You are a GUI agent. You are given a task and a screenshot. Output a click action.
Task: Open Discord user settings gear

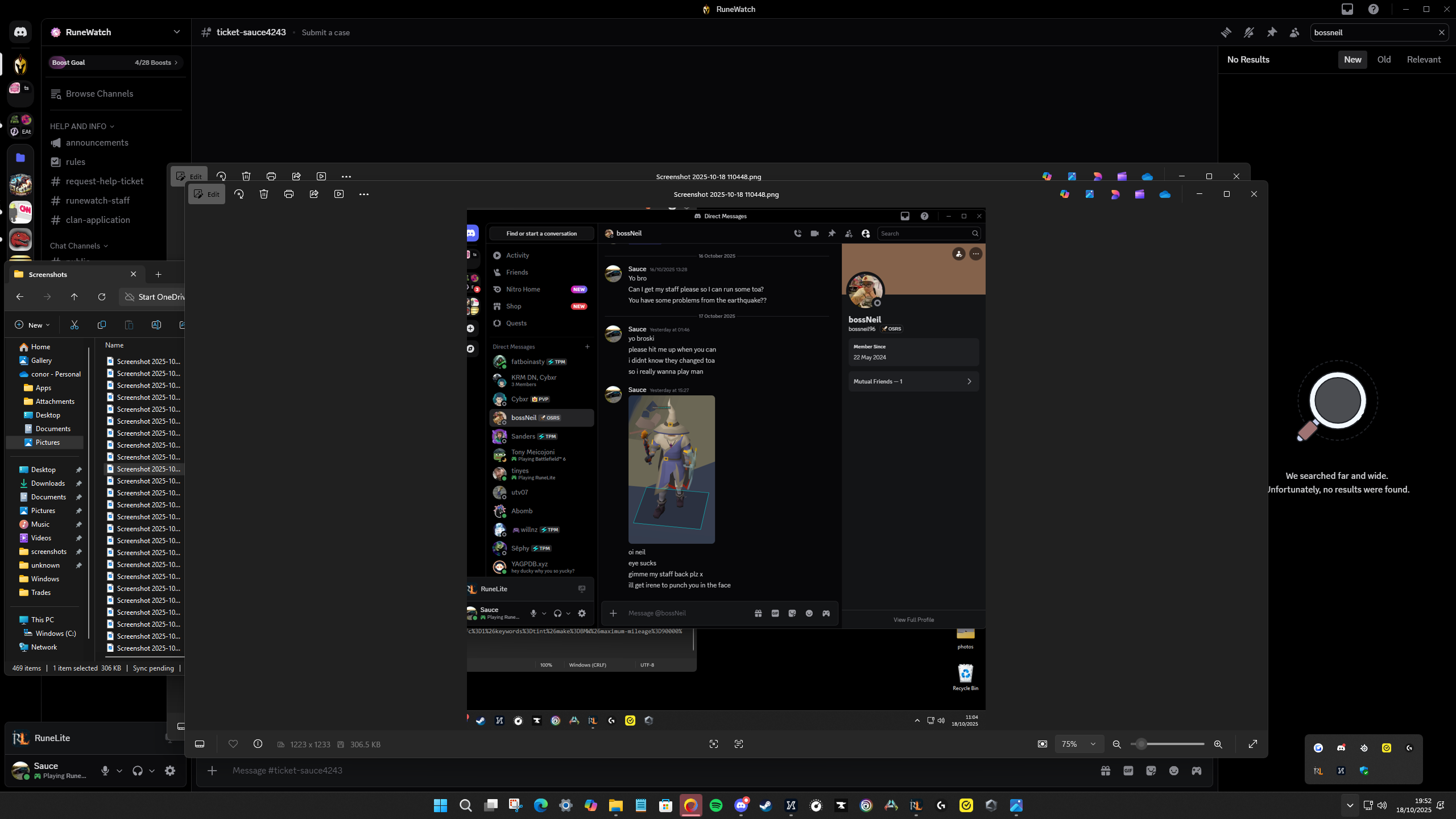[x=170, y=771]
